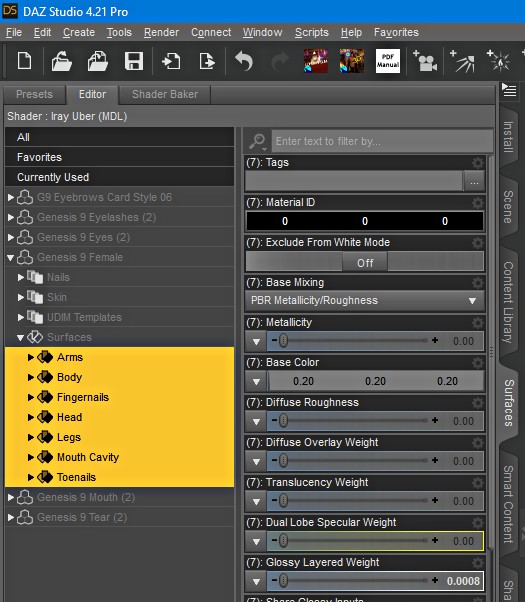Open gear settings for Diffuse Overlay Weight
The image size is (525, 602).
478,443
